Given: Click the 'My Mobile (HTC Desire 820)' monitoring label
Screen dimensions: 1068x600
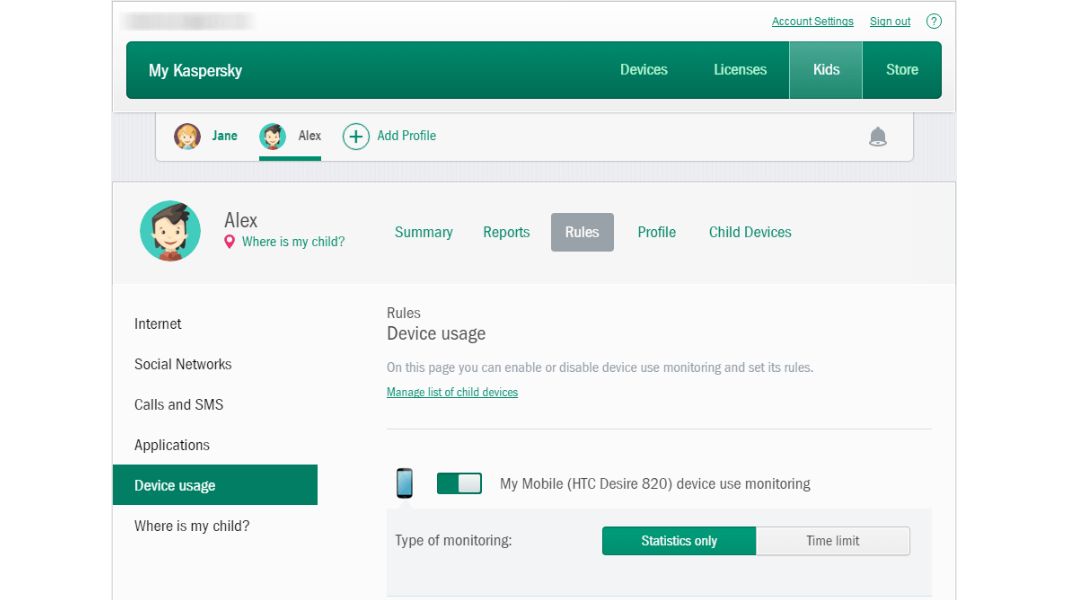Looking at the screenshot, I should [x=655, y=484].
